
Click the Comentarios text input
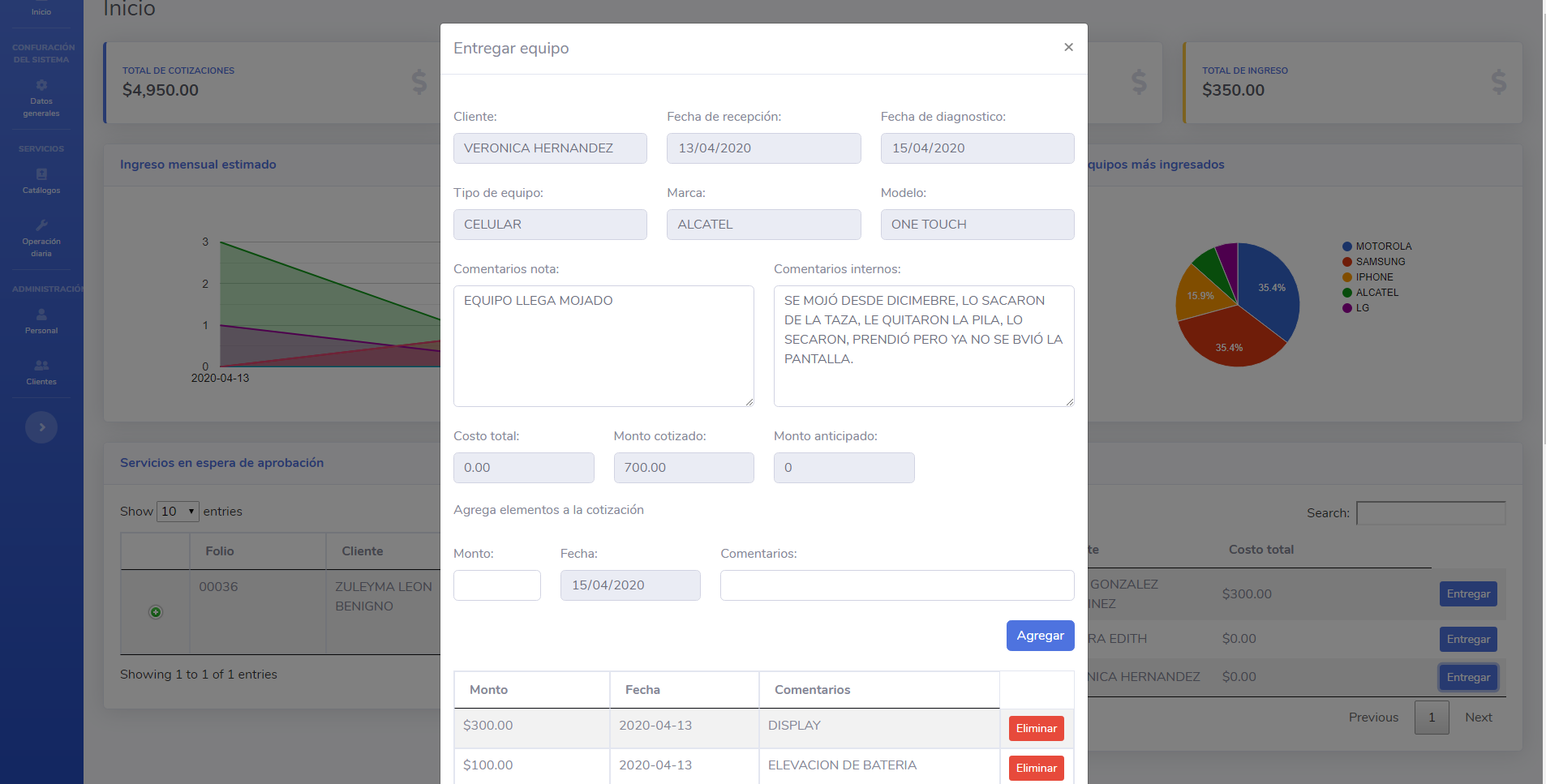coord(896,585)
